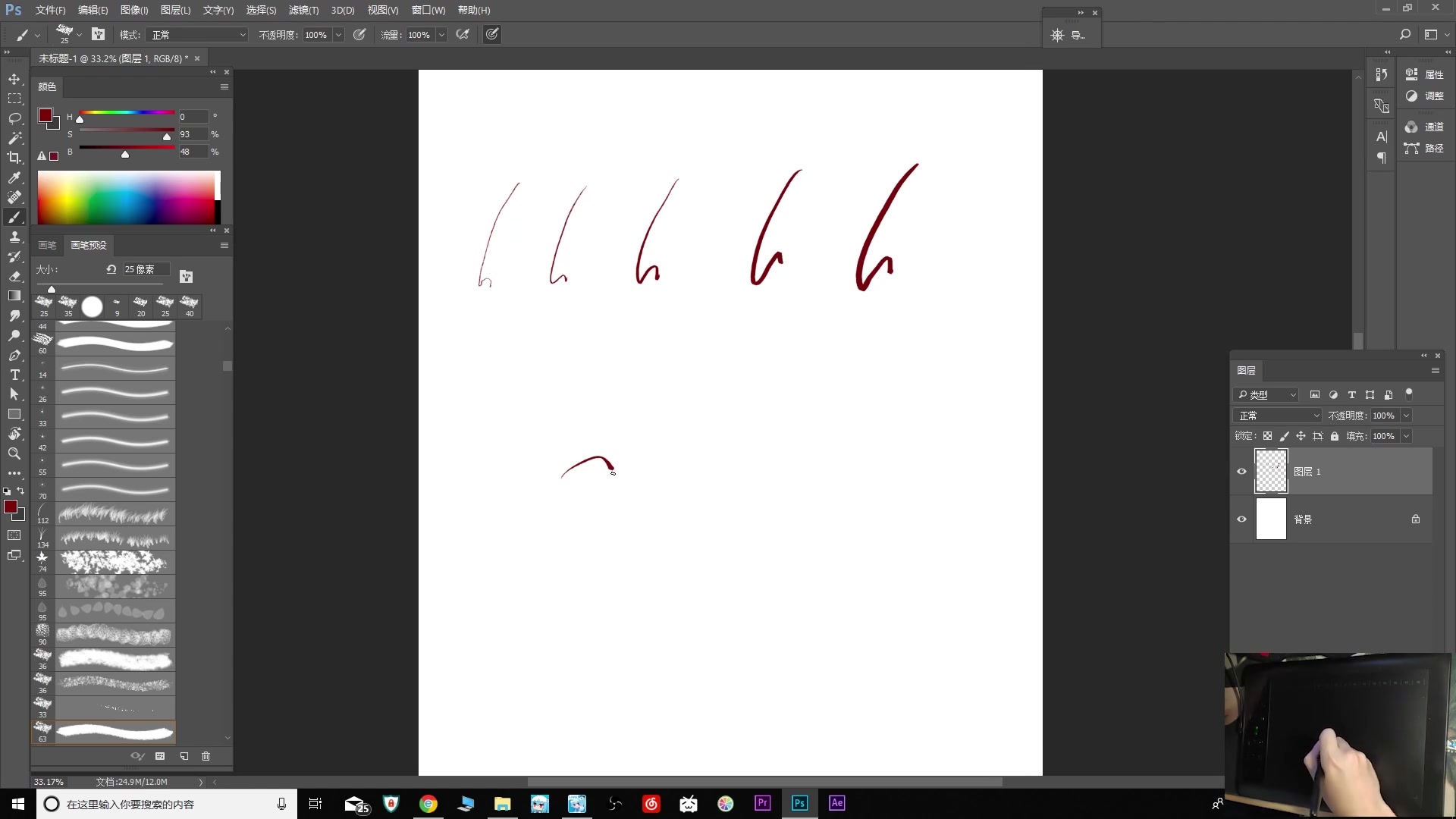Open the 滤镜(T) menu
Image resolution: width=1456 pixels, height=819 pixels.
coord(303,10)
